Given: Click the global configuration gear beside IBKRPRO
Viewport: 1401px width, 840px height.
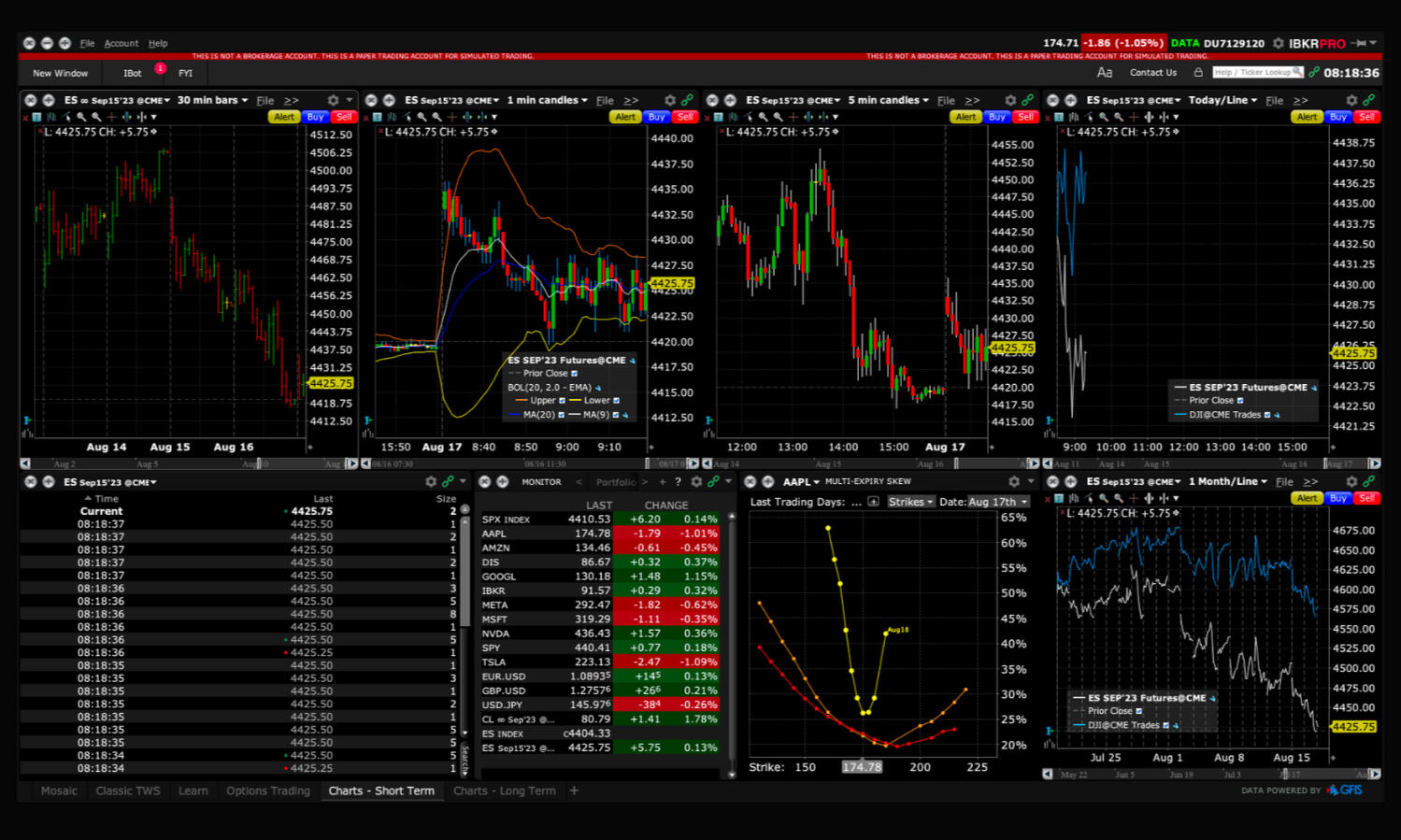Looking at the screenshot, I should [x=1278, y=43].
